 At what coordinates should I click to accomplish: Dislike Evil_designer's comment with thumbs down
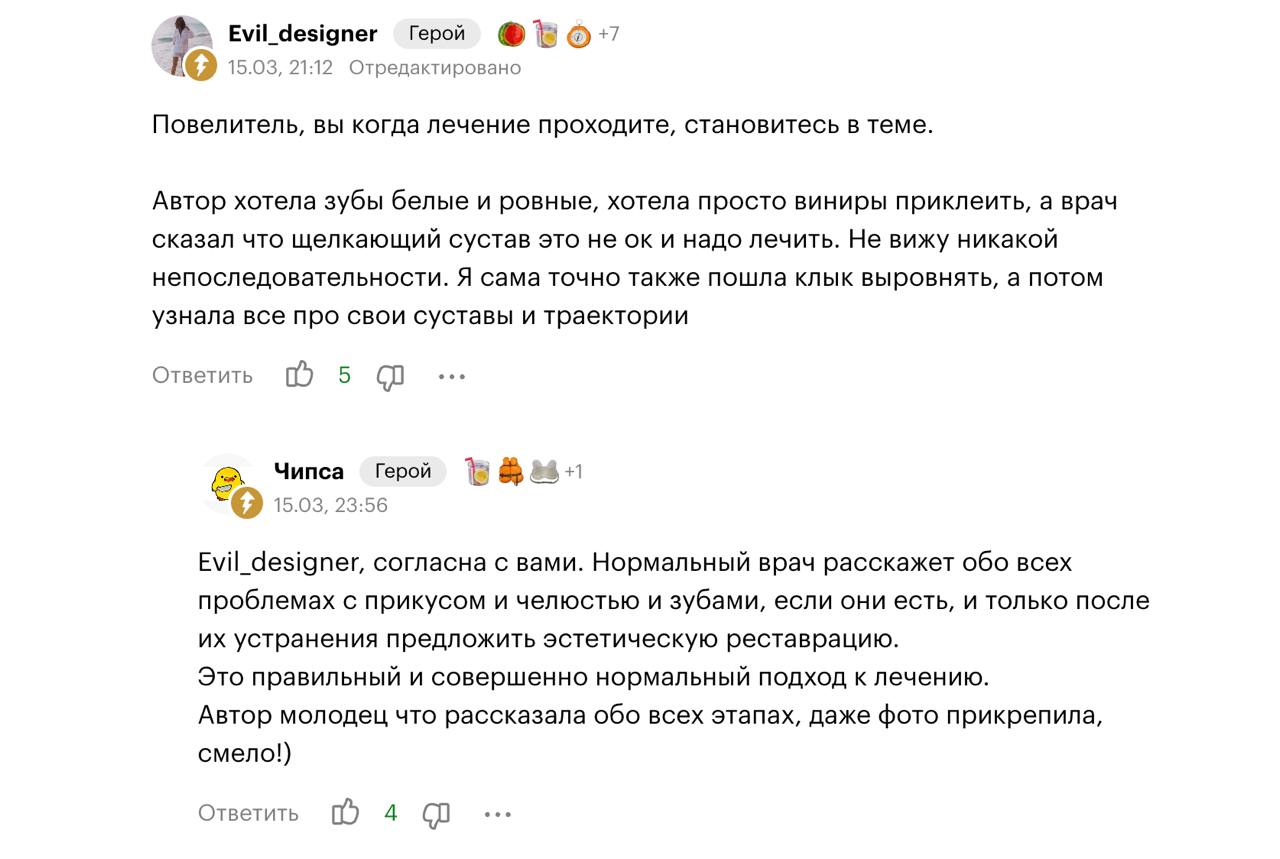390,376
